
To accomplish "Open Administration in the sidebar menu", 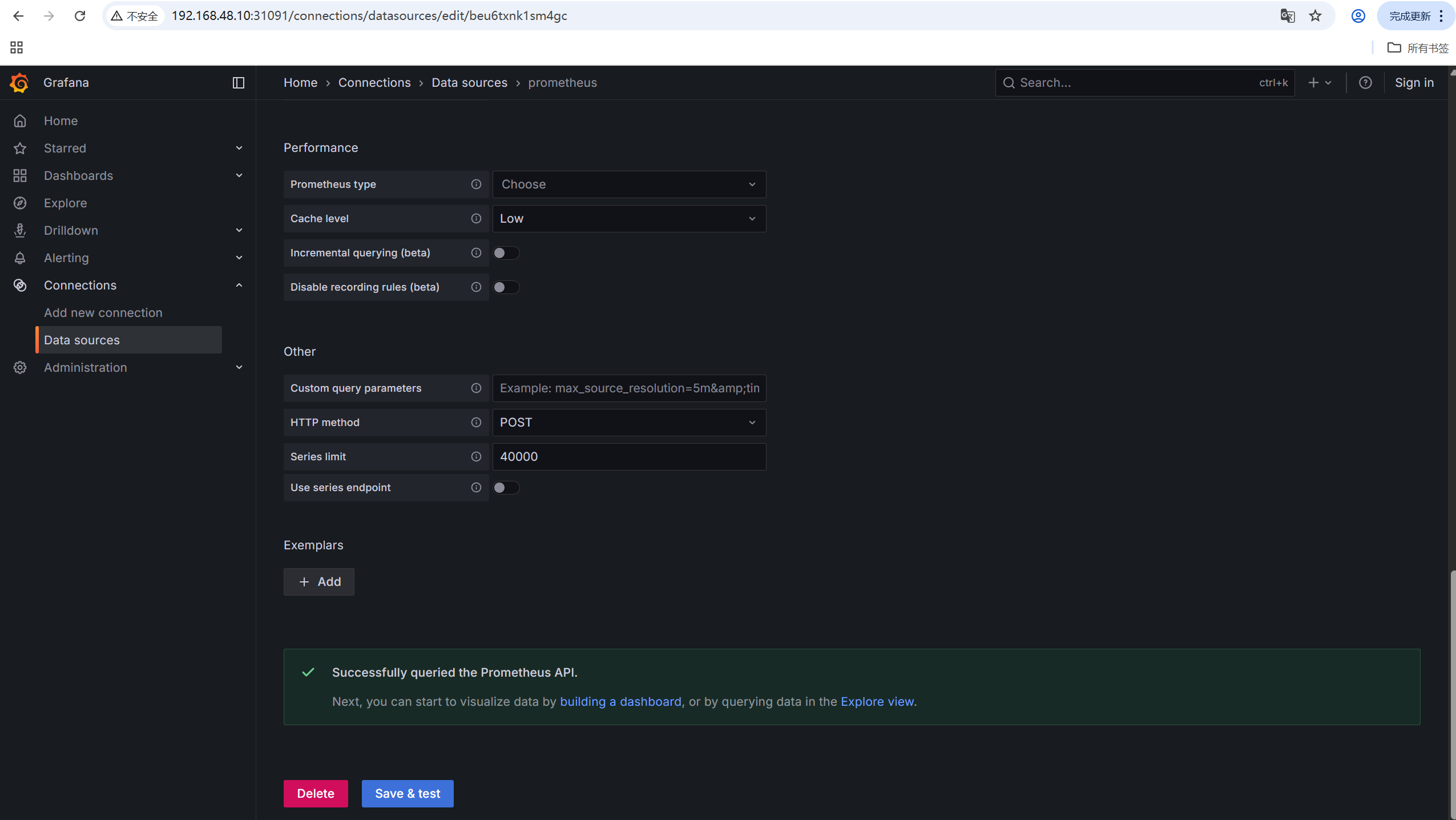I will click(86, 368).
